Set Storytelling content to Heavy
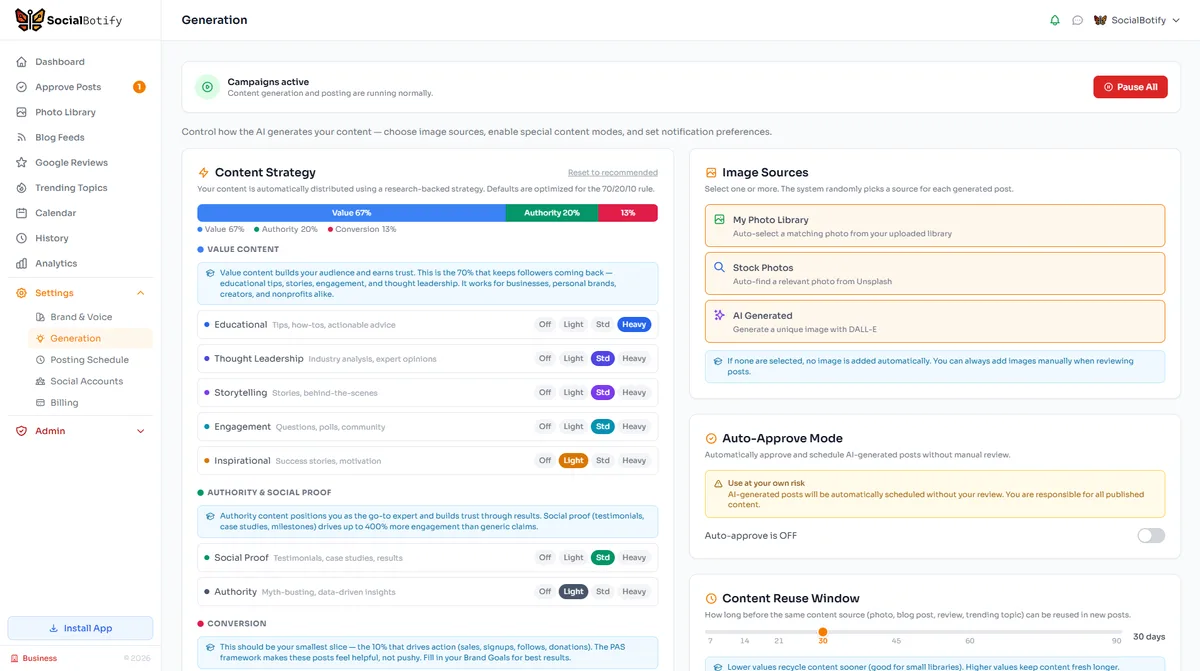1200x671 pixels. 634,392
